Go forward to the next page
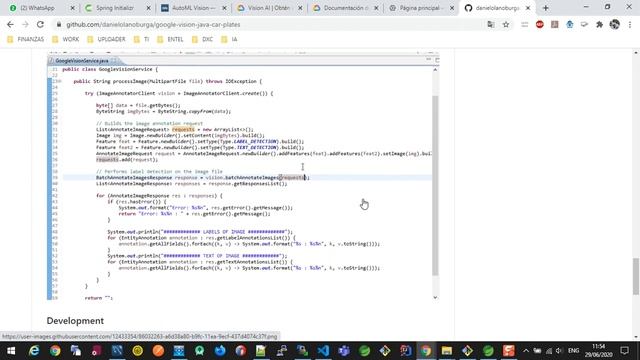This screenshot has height=360, width=640. click(25, 24)
